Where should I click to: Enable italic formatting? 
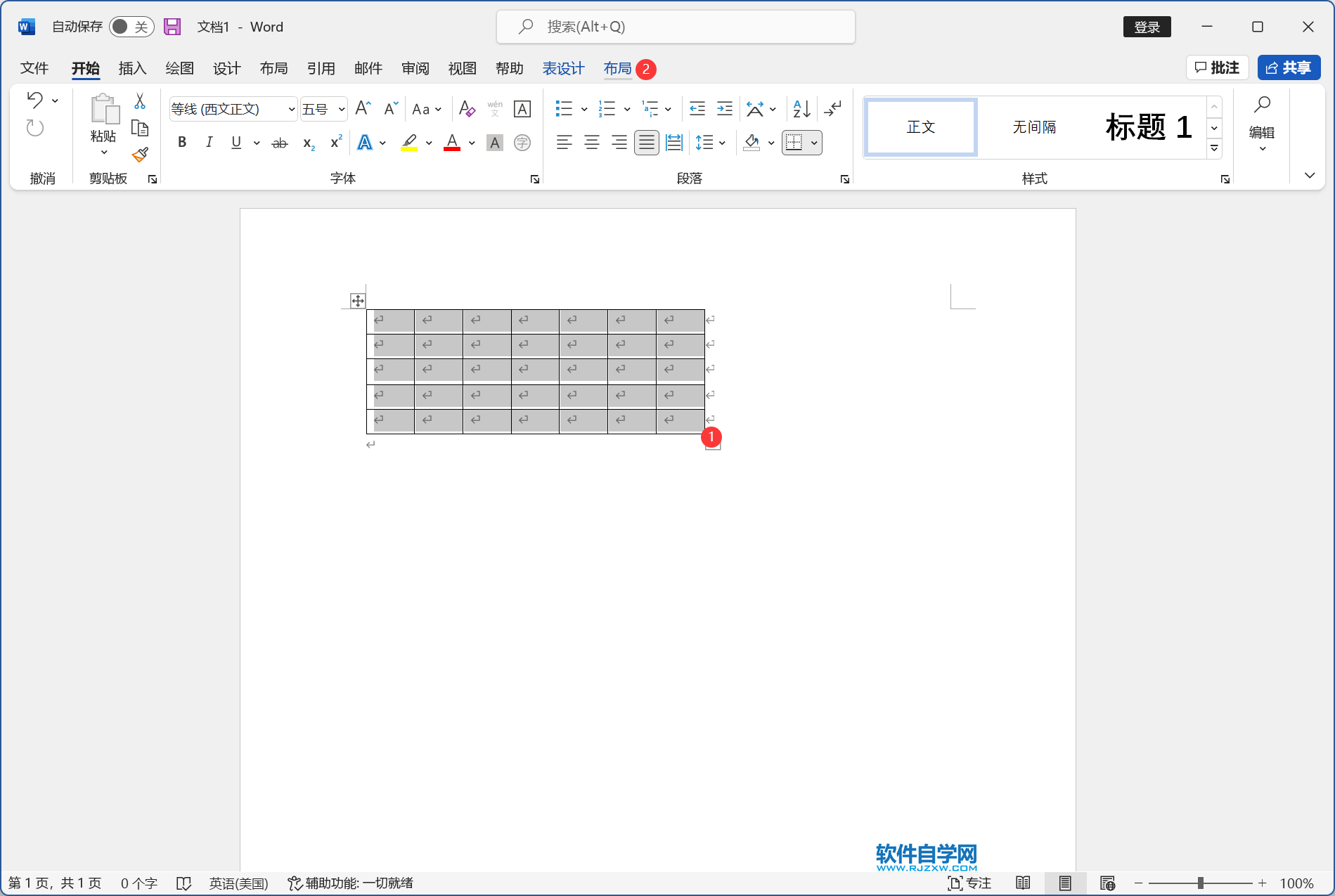click(x=208, y=143)
